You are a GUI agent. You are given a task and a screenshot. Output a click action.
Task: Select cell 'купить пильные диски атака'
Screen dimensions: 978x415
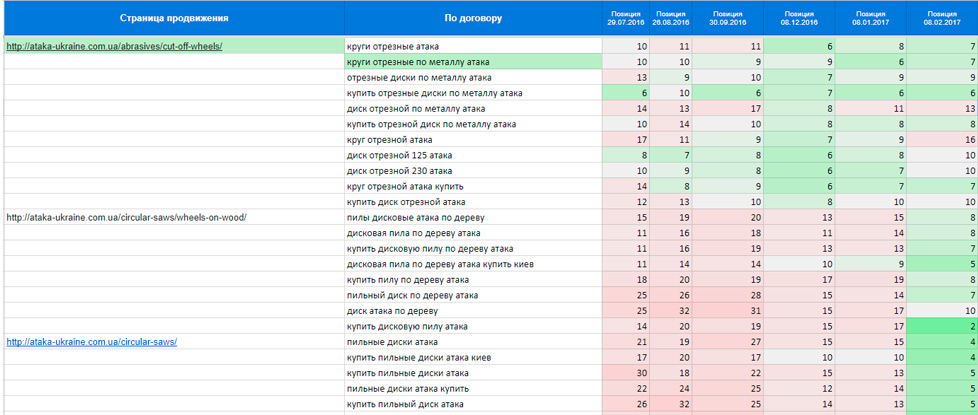pos(473,373)
